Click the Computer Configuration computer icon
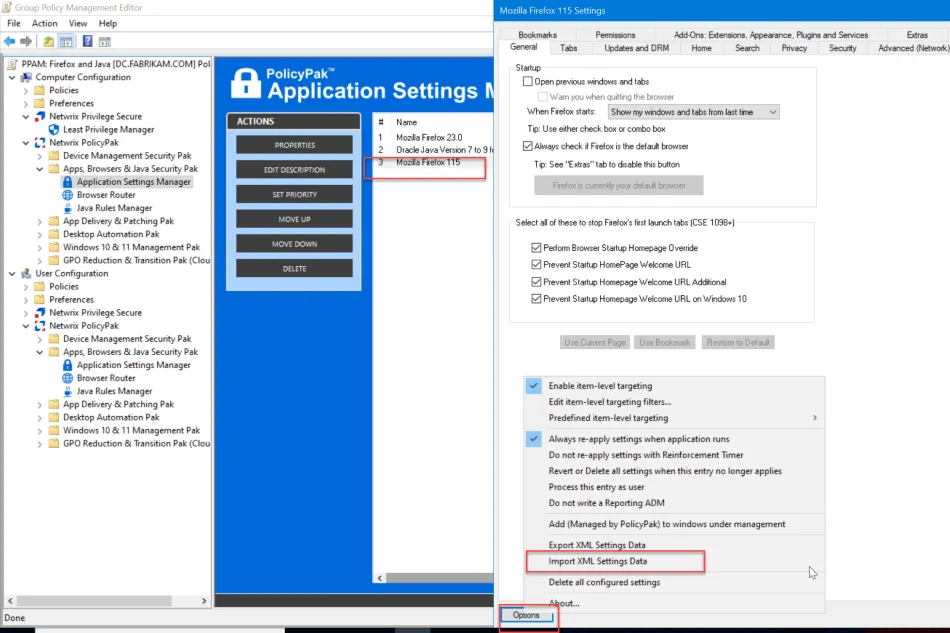 click(26, 78)
